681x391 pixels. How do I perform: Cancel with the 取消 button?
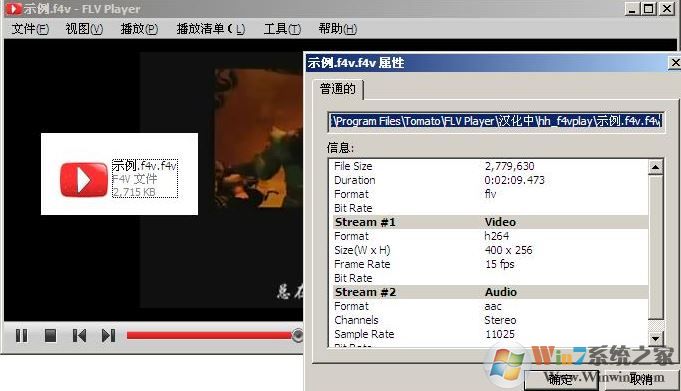click(641, 379)
